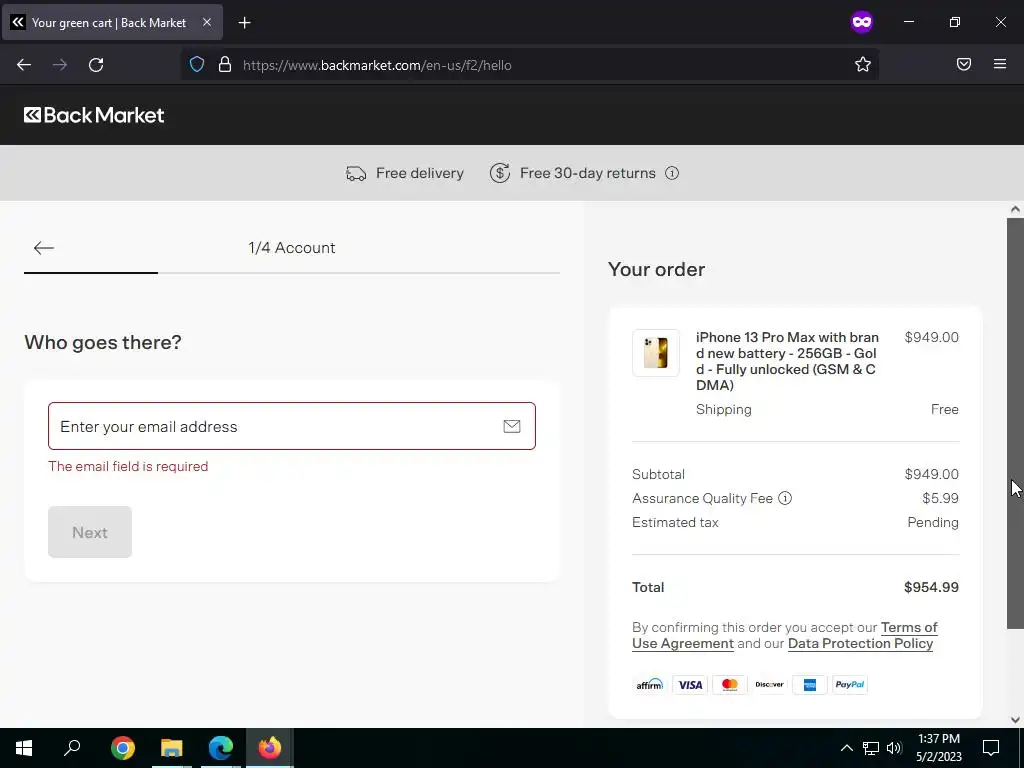Viewport: 1024px width, 768px height.
Task: Click the Next button
Action: (90, 532)
